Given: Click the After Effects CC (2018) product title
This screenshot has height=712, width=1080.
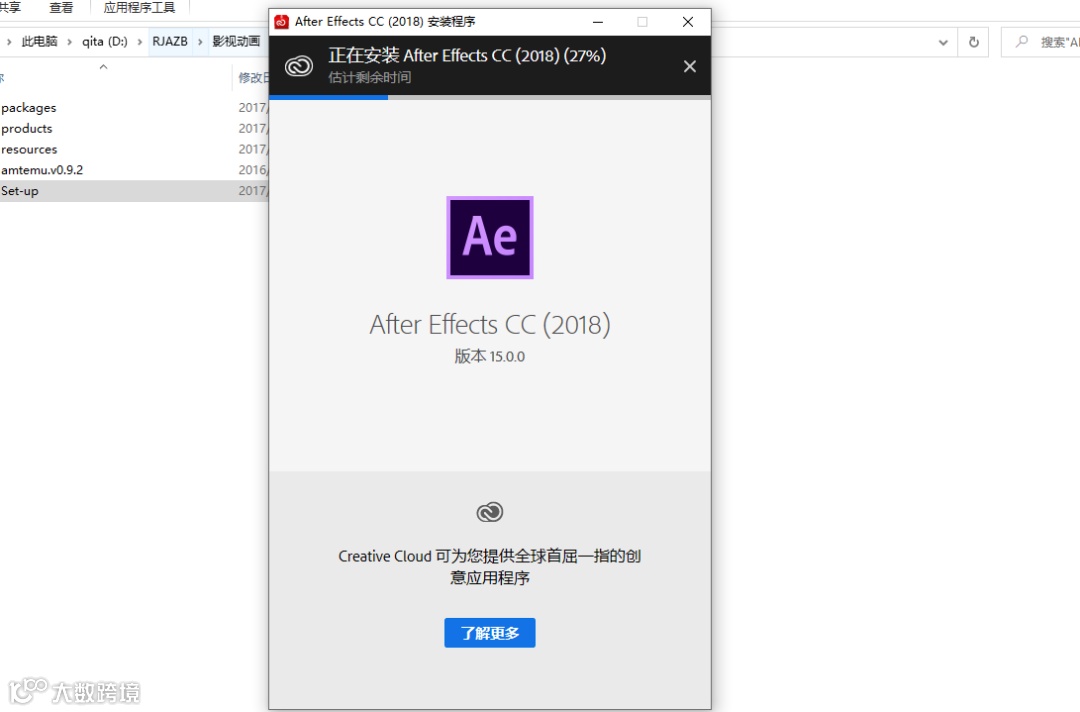Looking at the screenshot, I should pos(490,324).
